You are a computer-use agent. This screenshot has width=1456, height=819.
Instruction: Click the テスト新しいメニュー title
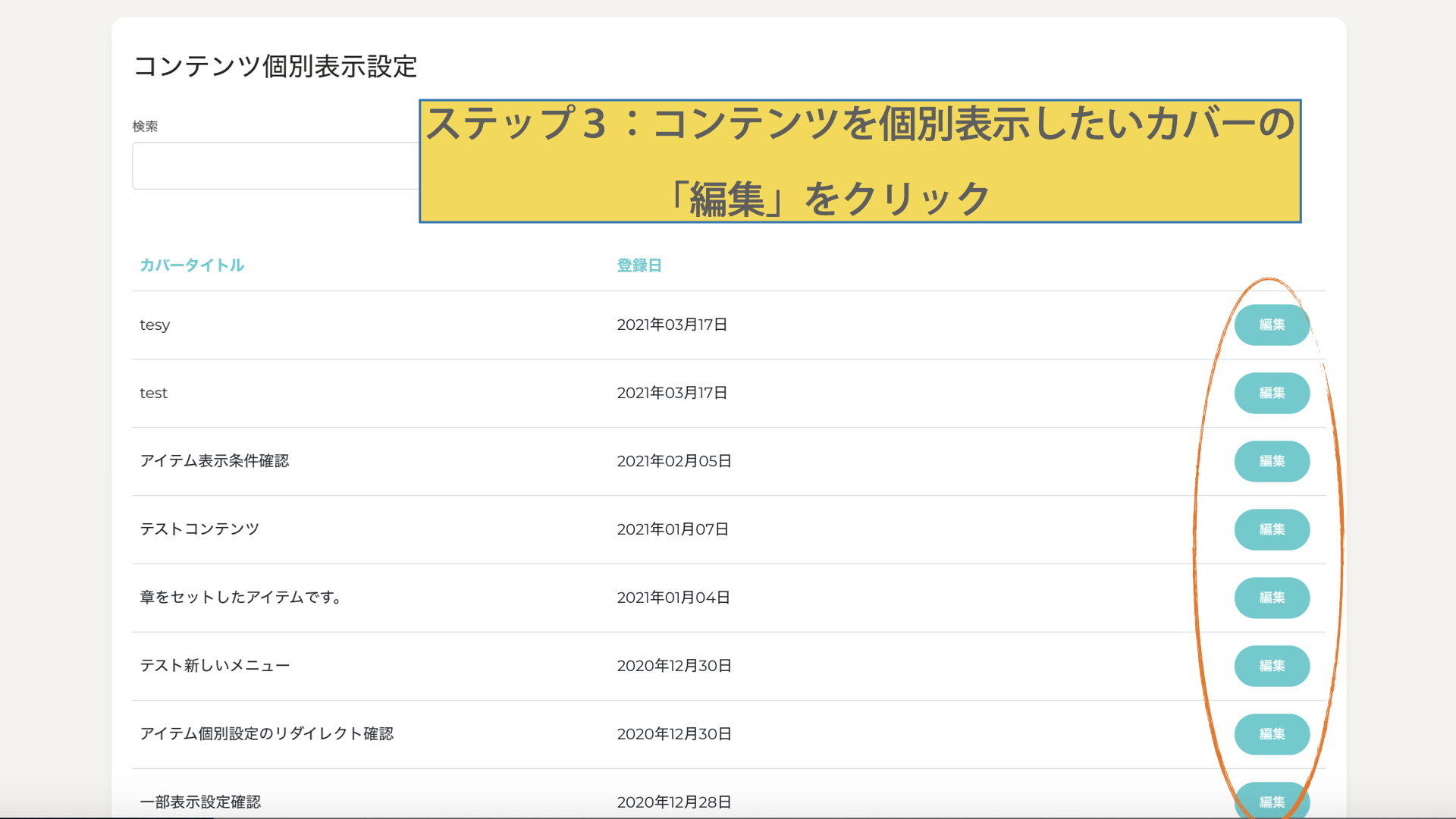(215, 666)
